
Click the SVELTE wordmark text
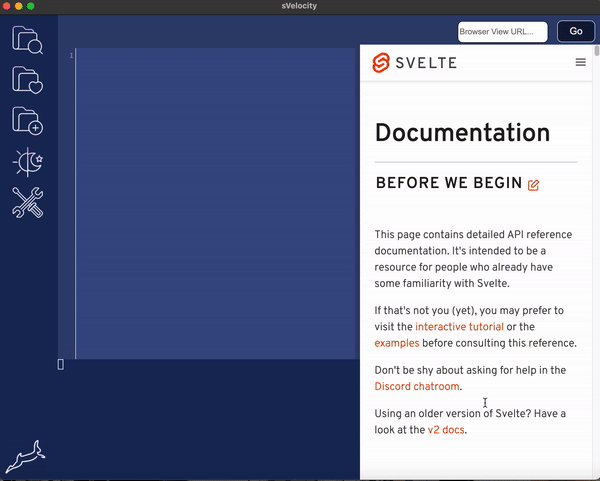pos(426,63)
